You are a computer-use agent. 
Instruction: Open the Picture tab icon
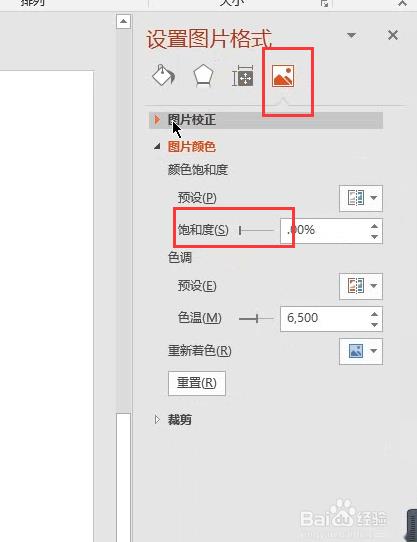tap(283, 76)
